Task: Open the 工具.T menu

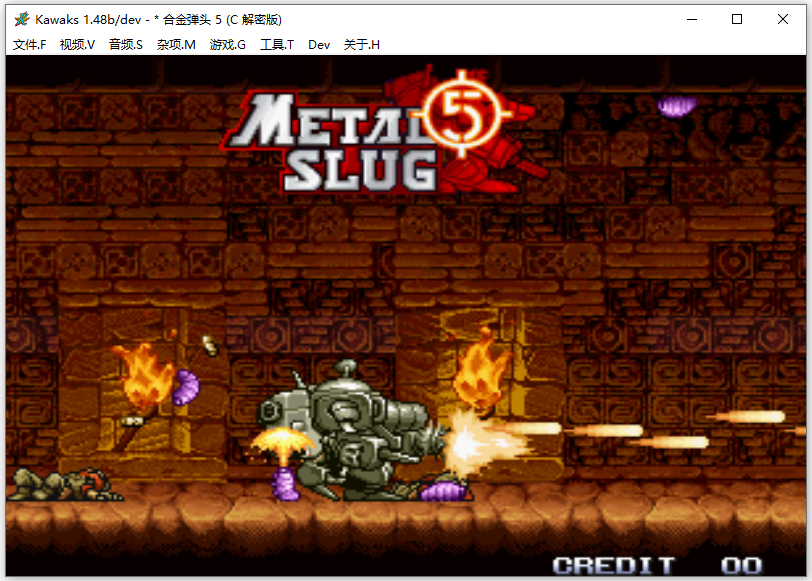Action: pos(277,45)
